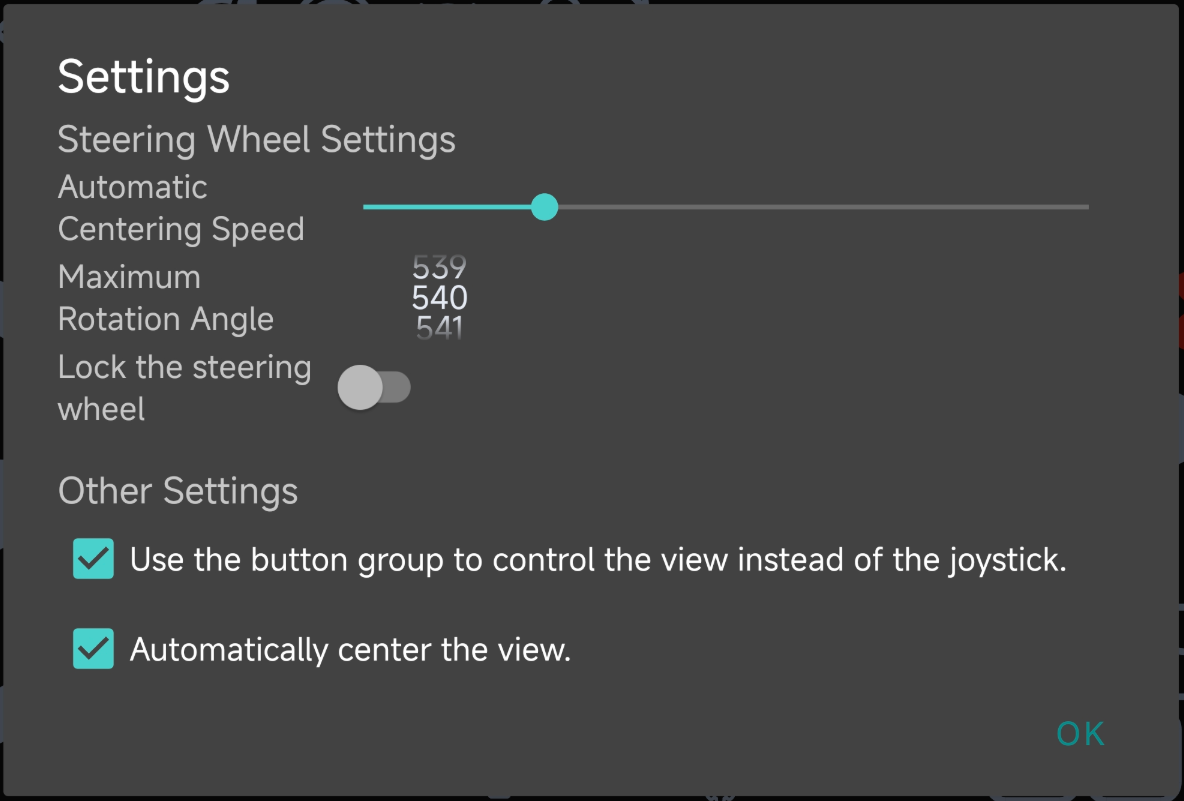Click the far left start of the centering speed slider
The height and width of the screenshot is (801, 1184).
click(366, 207)
